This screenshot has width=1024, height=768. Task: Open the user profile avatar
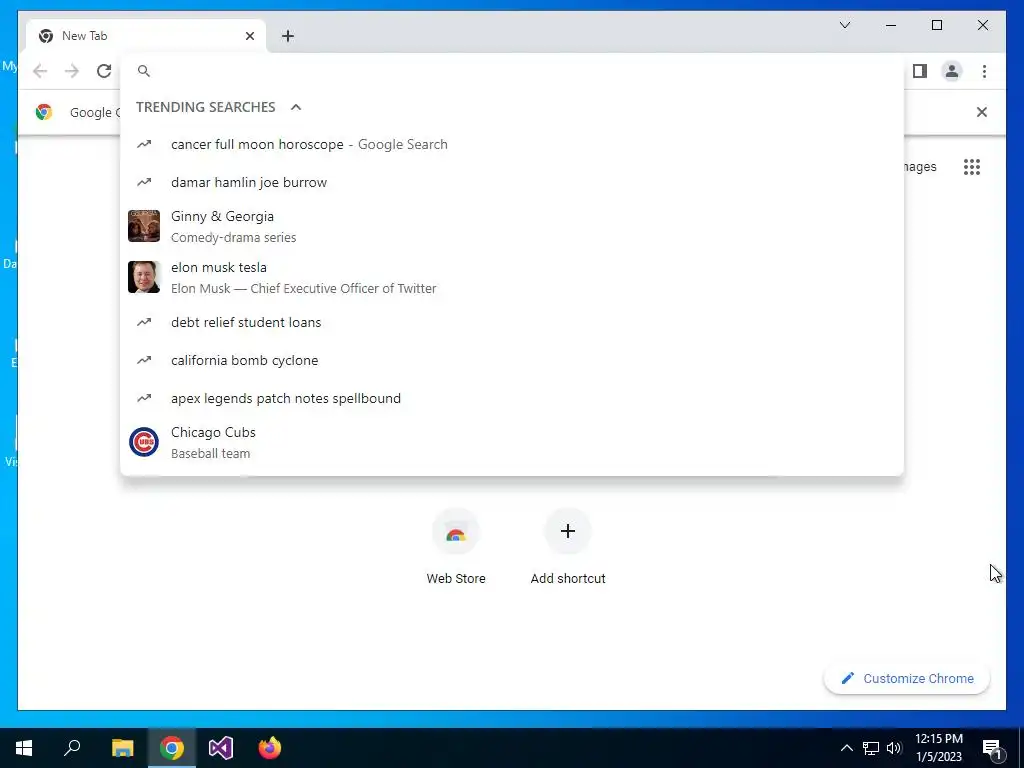952,71
